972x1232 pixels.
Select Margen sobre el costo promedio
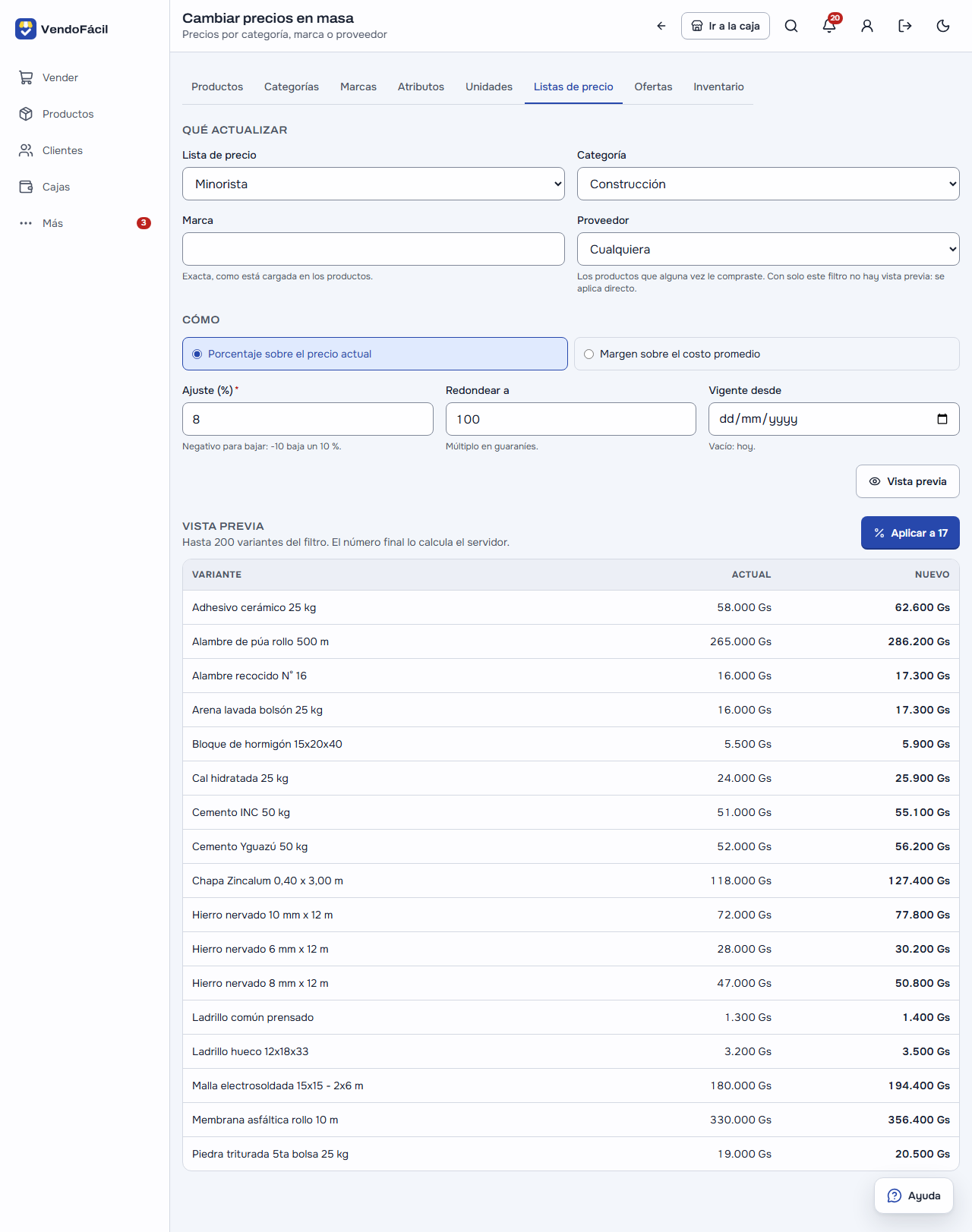pos(767,354)
